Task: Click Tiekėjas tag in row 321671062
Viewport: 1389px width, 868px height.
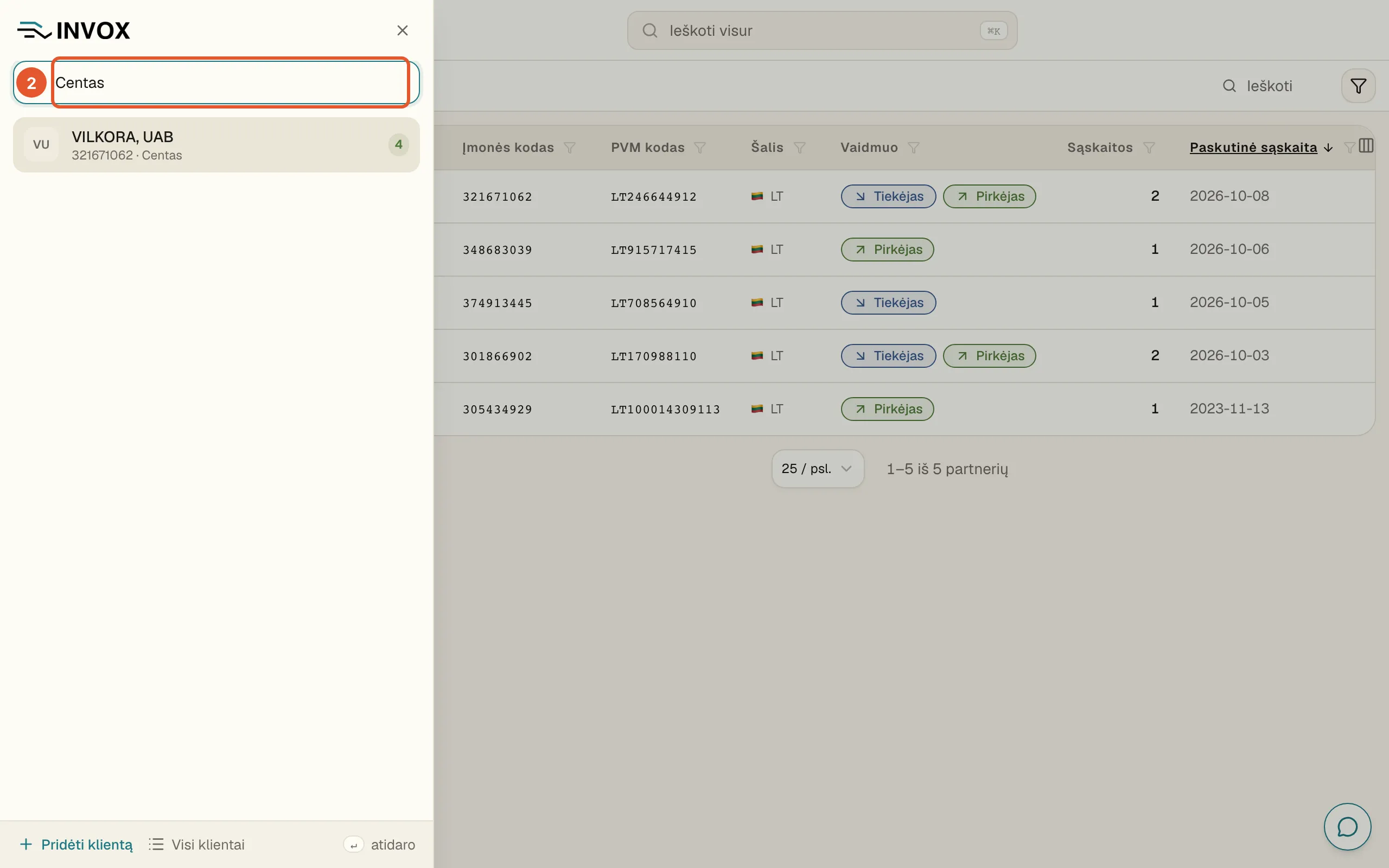Action: [888, 196]
